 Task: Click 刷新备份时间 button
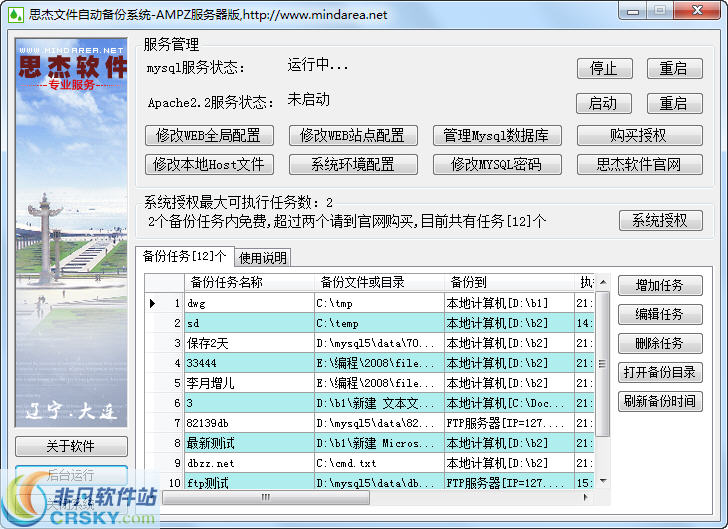(660, 401)
